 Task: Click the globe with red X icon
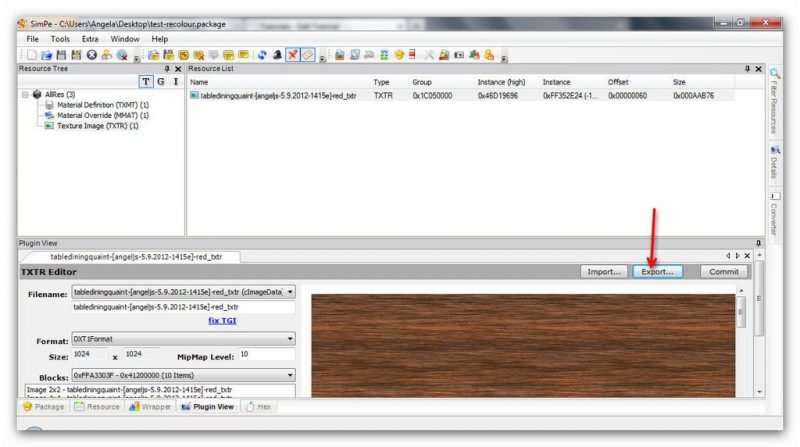click(122, 55)
